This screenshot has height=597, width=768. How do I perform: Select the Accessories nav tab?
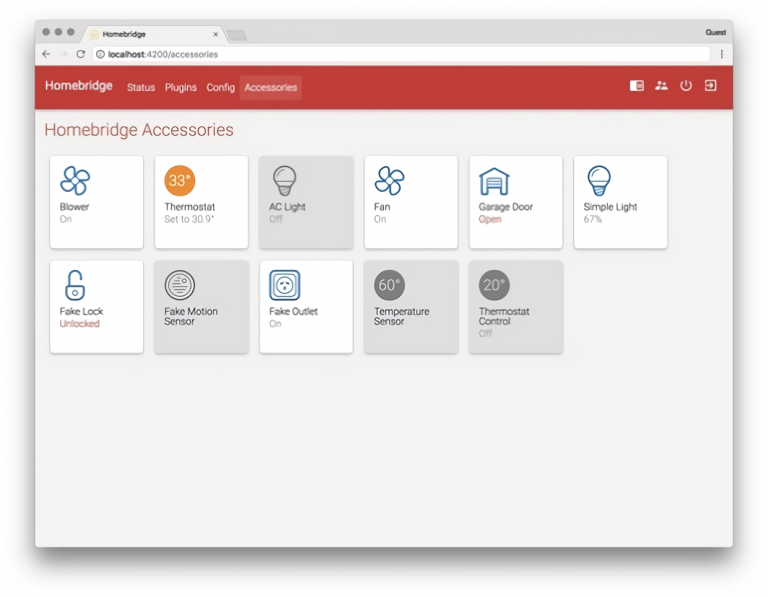[x=271, y=88]
